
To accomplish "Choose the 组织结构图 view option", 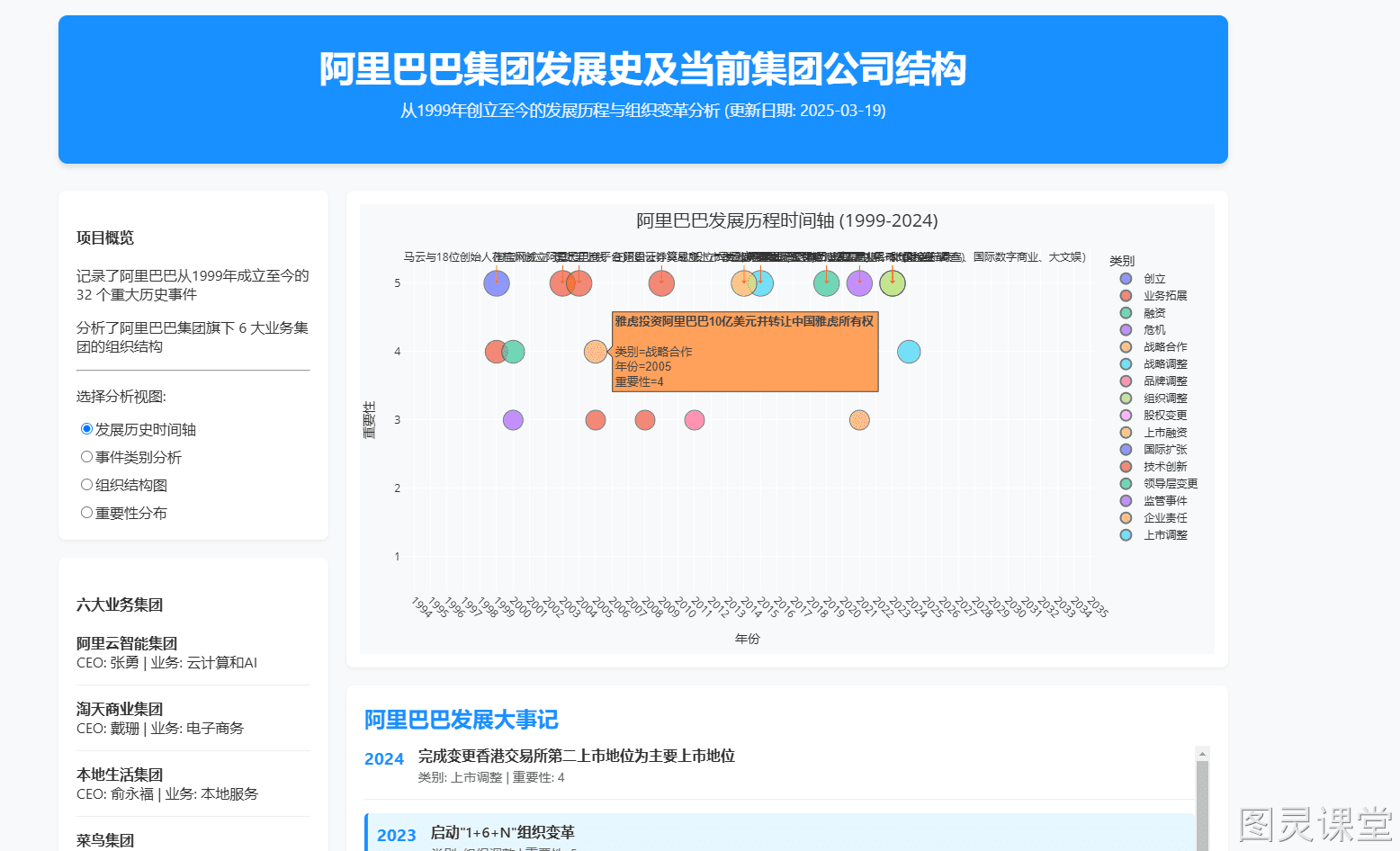I will coord(86,485).
